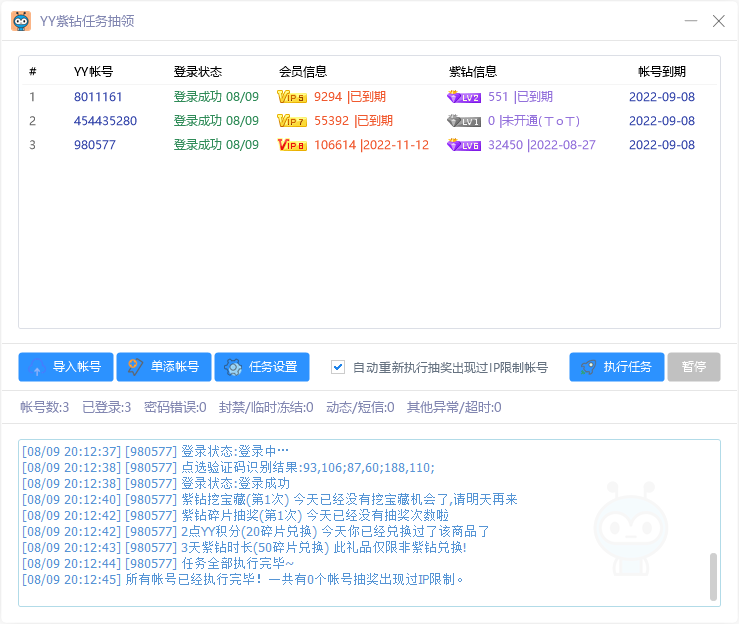Toggle auto re-run IP-limited accounts checkbox

pyautogui.click(x=338, y=367)
